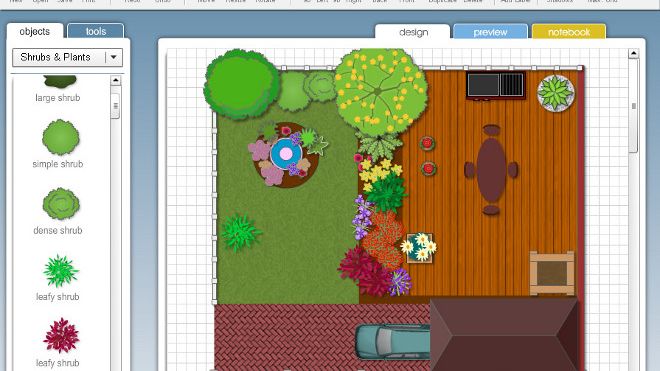660x371 pixels.
Task: Pick the dense shrub icon in palette
Action: [61, 204]
